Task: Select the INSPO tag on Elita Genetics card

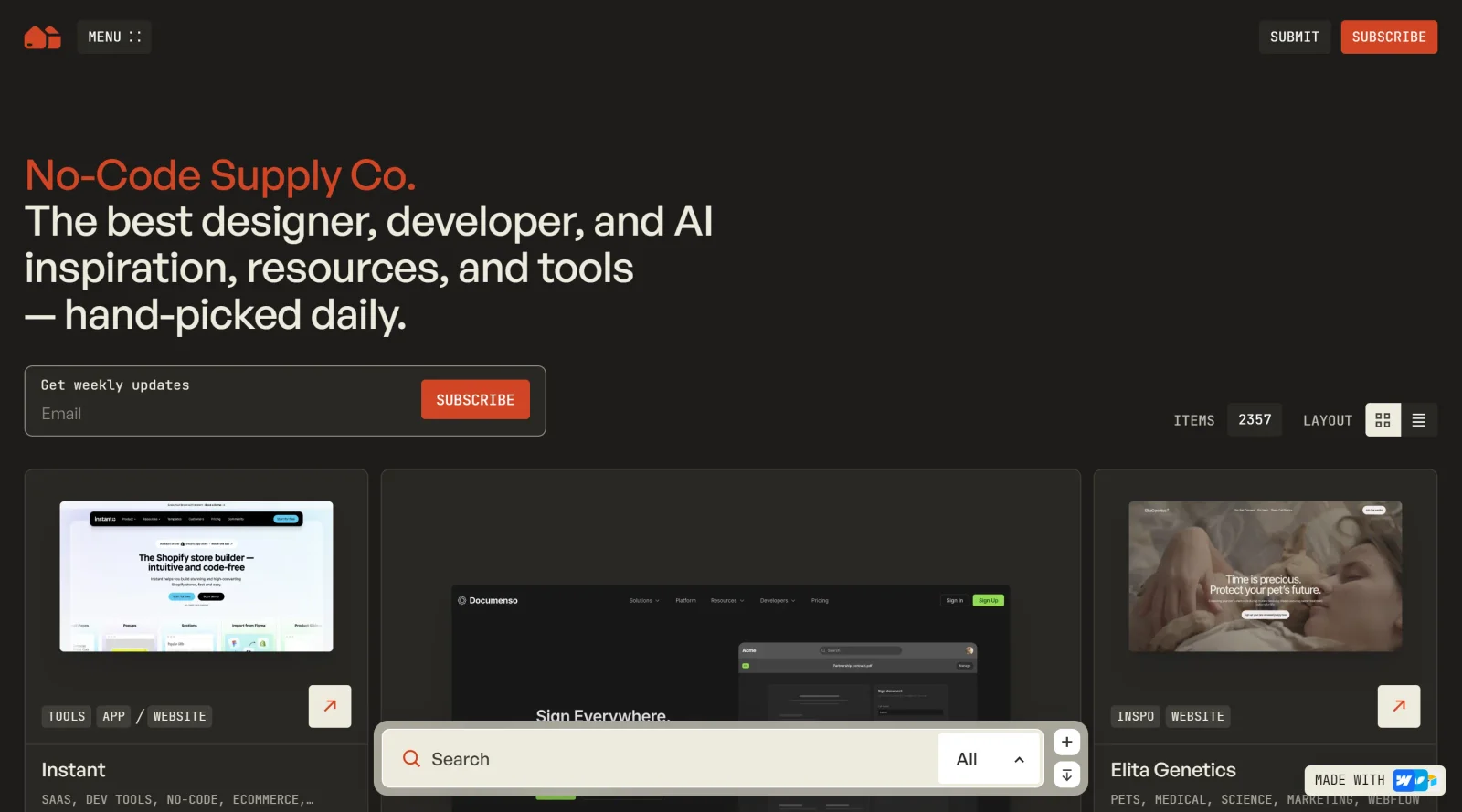Action: pyautogui.click(x=1136, y=716)
